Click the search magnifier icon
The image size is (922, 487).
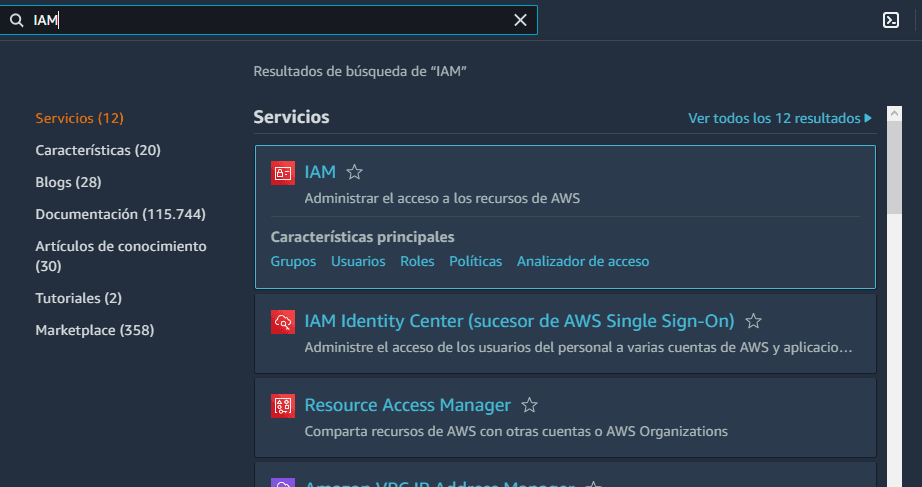tap(16, 21)
